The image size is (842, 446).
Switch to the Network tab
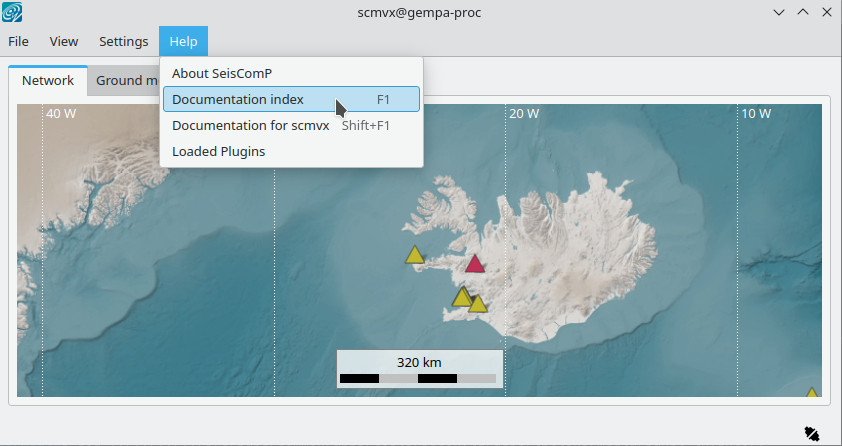[48, 81]
